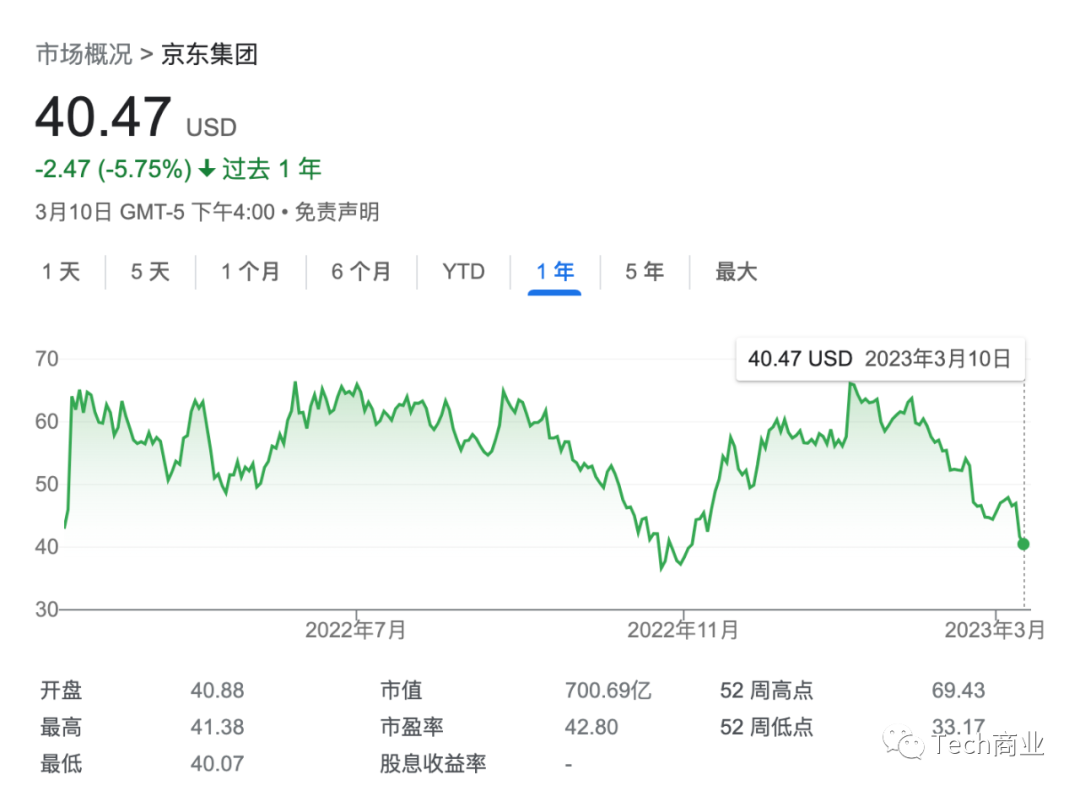1080x791 pixels.
Task: Click the 69.43 52-week high value
Action: tap(958, 690)
